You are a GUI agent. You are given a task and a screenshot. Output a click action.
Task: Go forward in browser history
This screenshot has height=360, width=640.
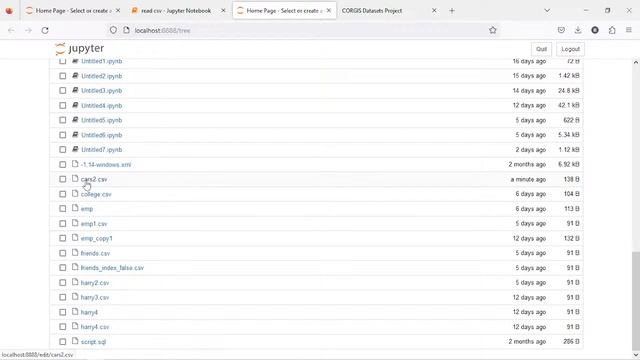(28, 30)
